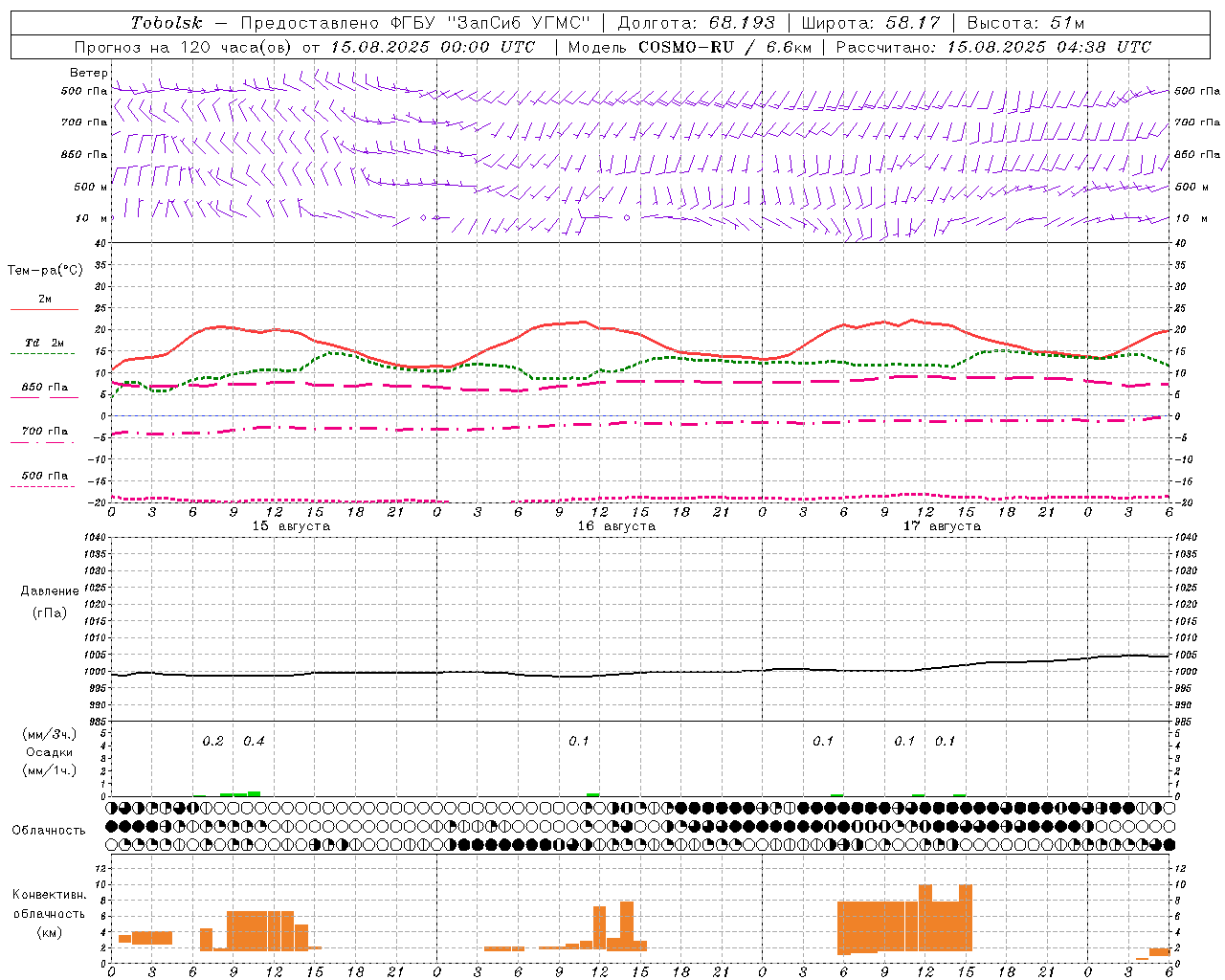Image resolution: width=1225 pixels, height=980 pixels.
Task: Click the Тем-ра(°C) axis label
Action: point(45,271)
